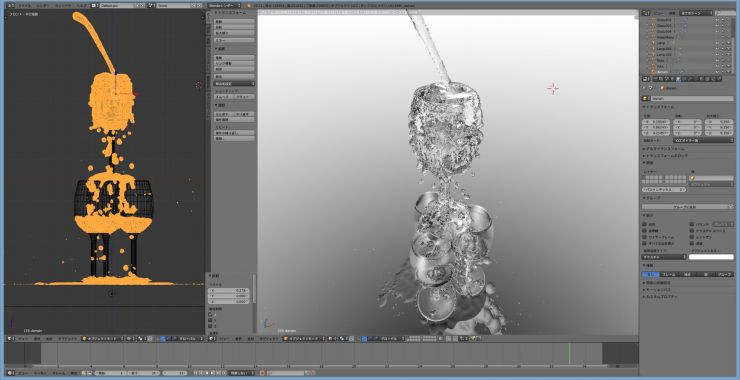Image resolution: width=740 pixels, height=380 pixels.
Task: Open the ファイル menu
Action: [x=24, y=5]
